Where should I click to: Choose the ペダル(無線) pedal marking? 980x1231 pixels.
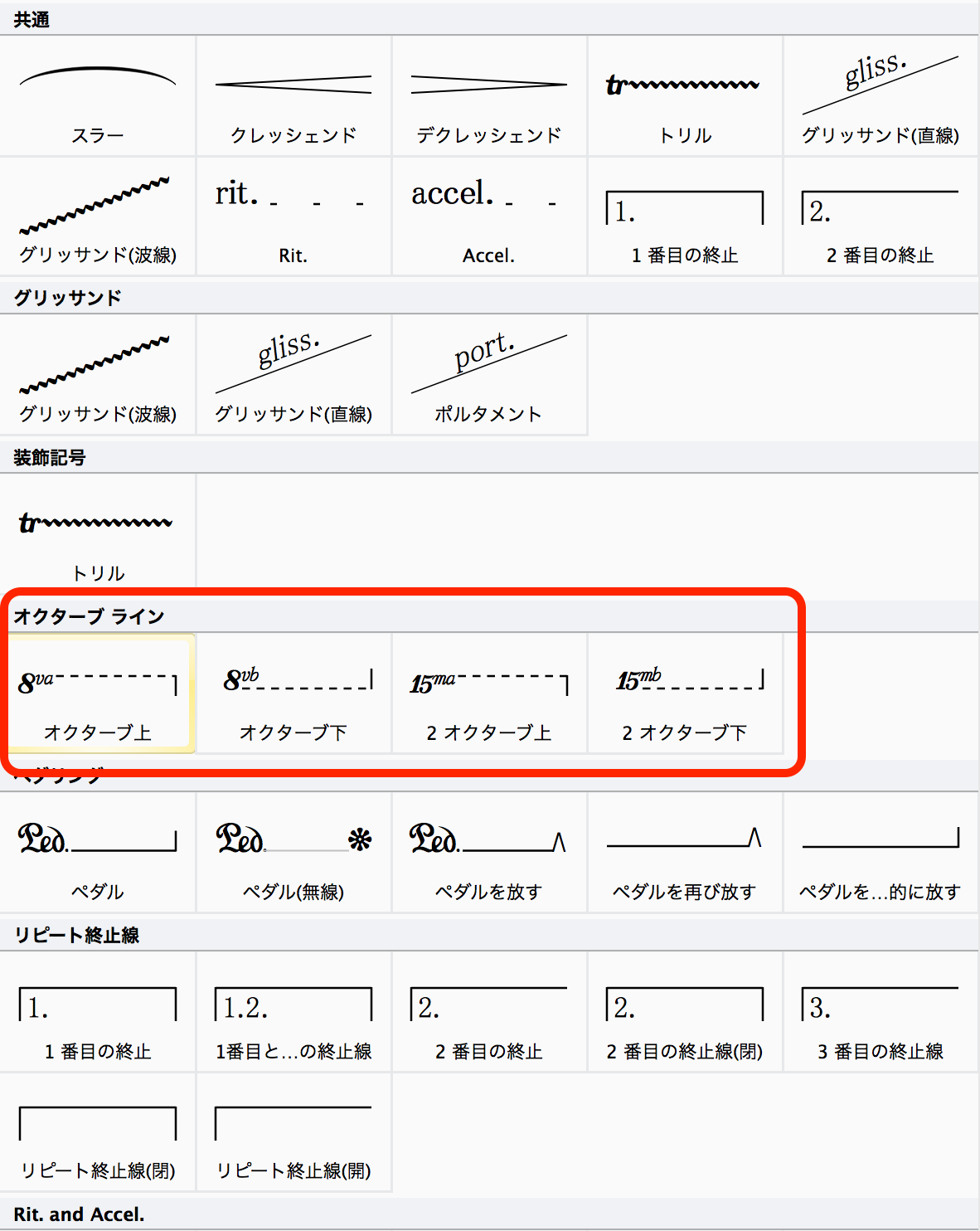294,854
